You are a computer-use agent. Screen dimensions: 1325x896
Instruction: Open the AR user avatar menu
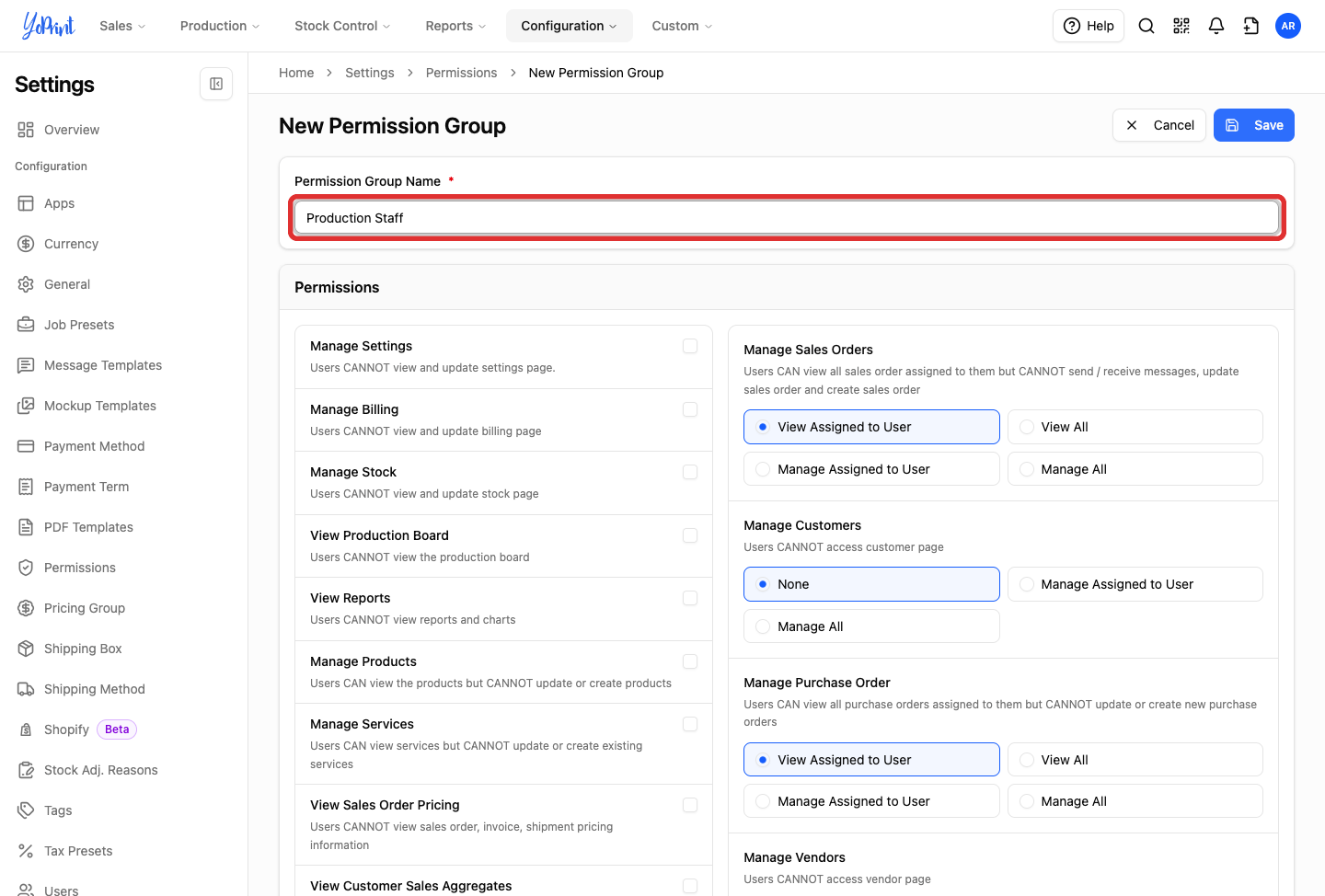pos(1288,26)
